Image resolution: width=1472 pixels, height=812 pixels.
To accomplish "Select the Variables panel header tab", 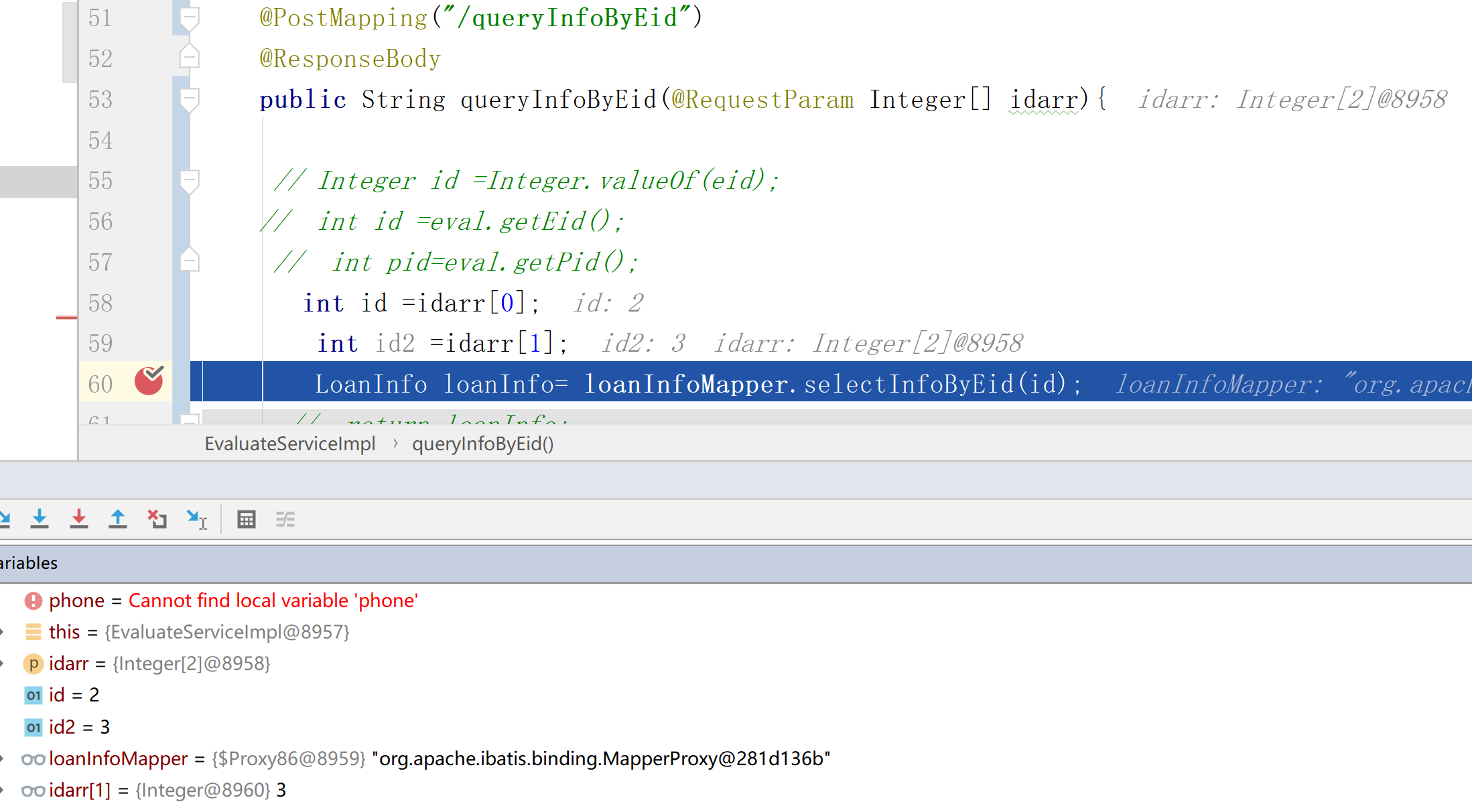I will 28,563.
